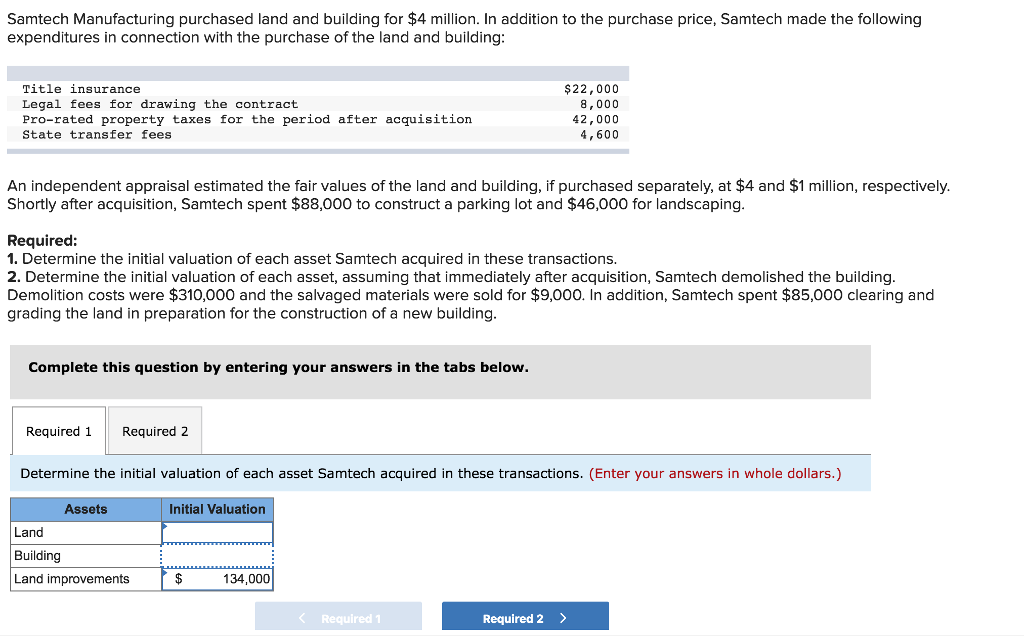Click the Initial Valuation column header
1024x639 pixels.
(x=217, y=509)
